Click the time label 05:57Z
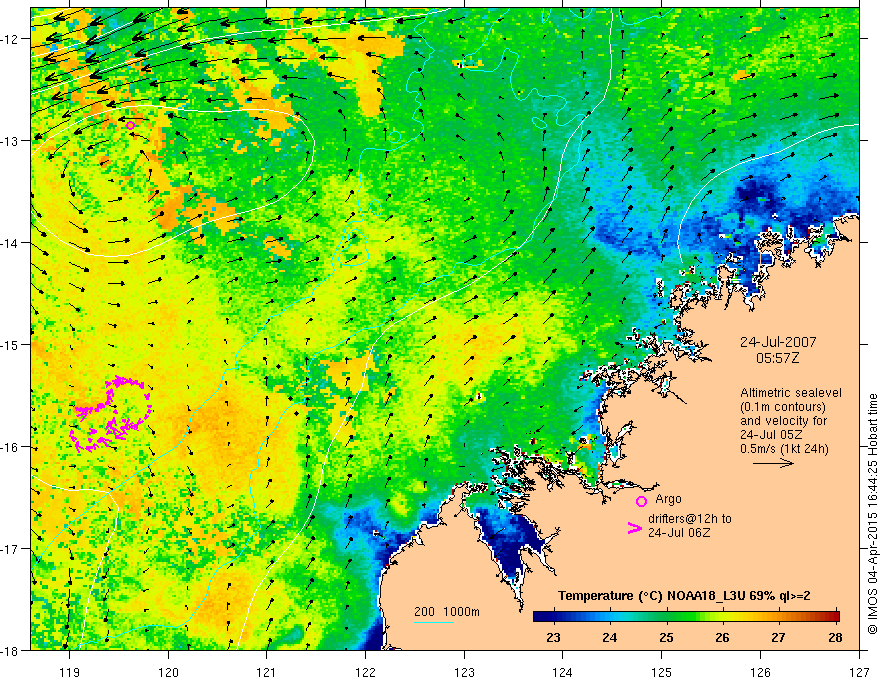This screenshot has width=880, height=680. (x=777, y=358)
